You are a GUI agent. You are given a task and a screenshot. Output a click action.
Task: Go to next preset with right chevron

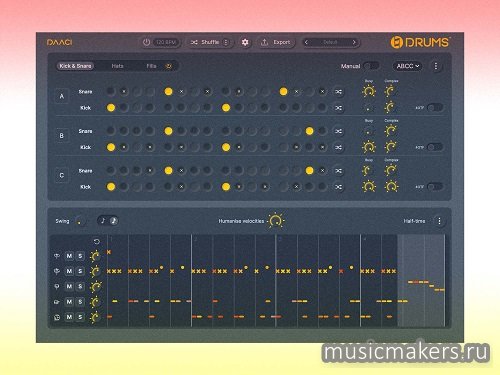(354, 42)
